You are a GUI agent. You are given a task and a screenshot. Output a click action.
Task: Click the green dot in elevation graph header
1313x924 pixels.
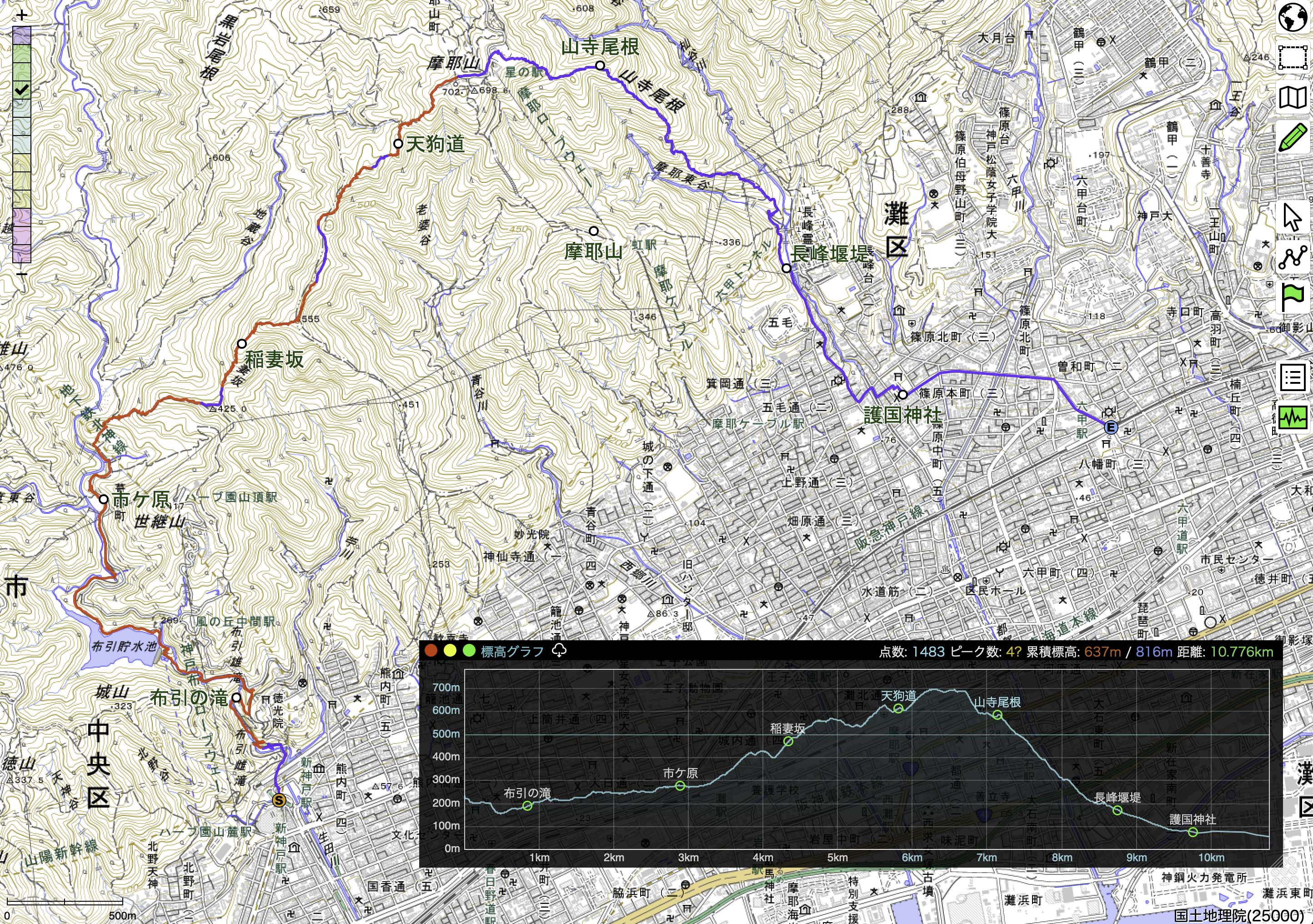point(469,651)
